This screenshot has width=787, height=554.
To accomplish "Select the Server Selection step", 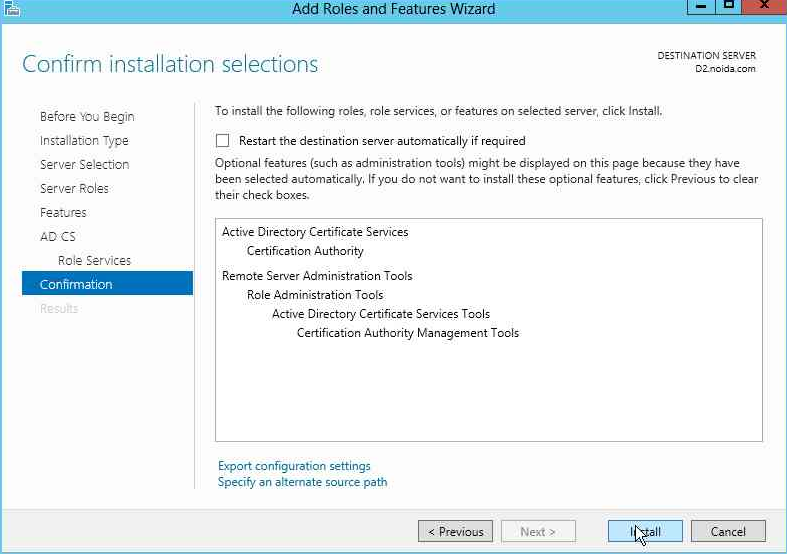I will [84, 165].
